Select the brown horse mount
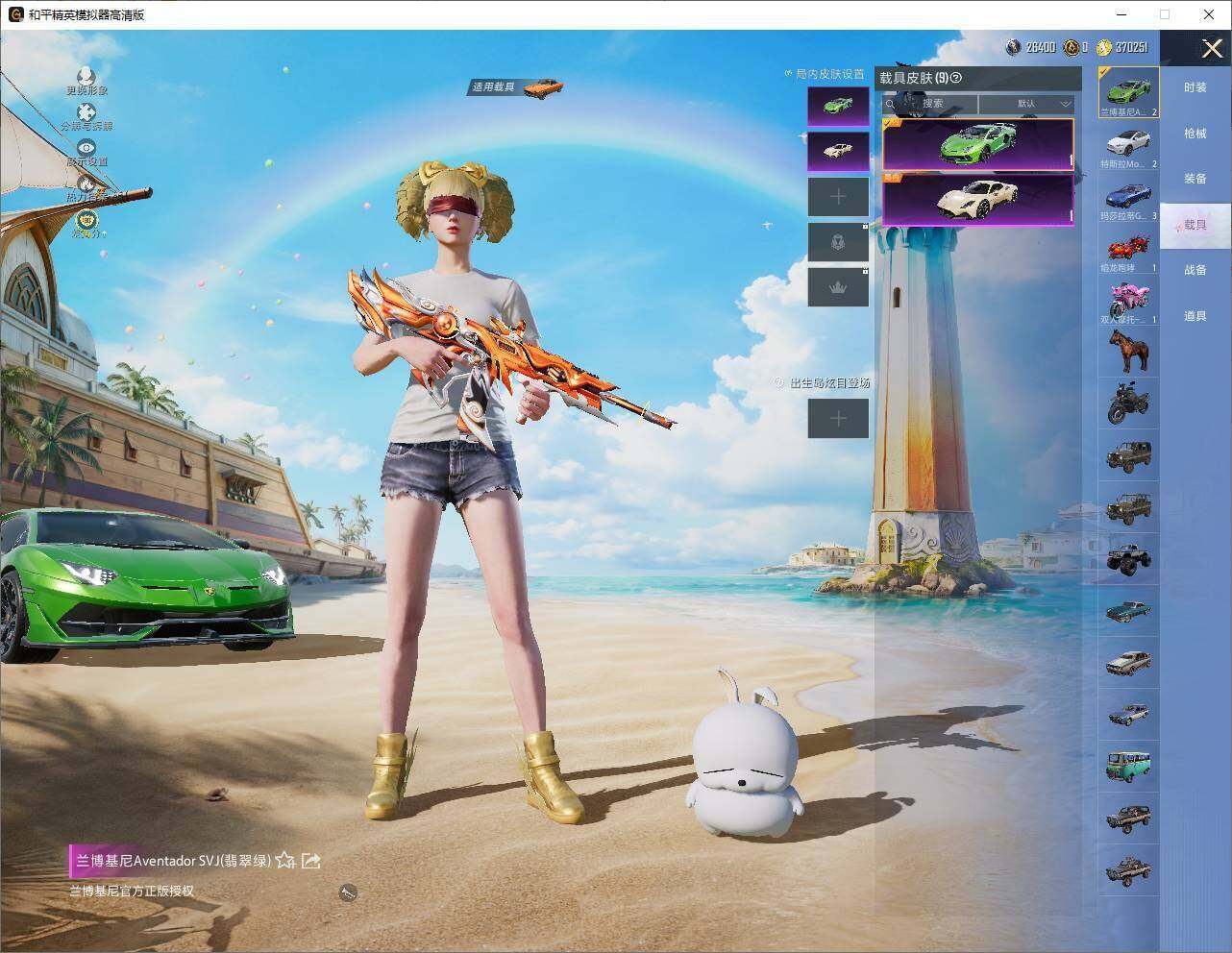Image resolution: width=1232 pixels, height=953 pixels. click(1128, 351)
